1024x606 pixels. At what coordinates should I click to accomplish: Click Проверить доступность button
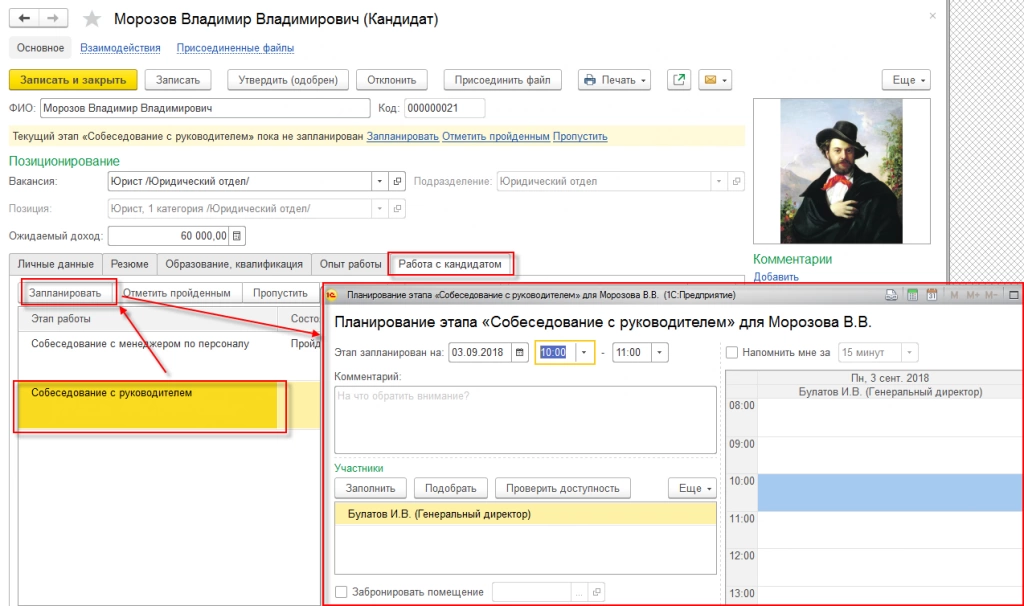coord(563,488)
